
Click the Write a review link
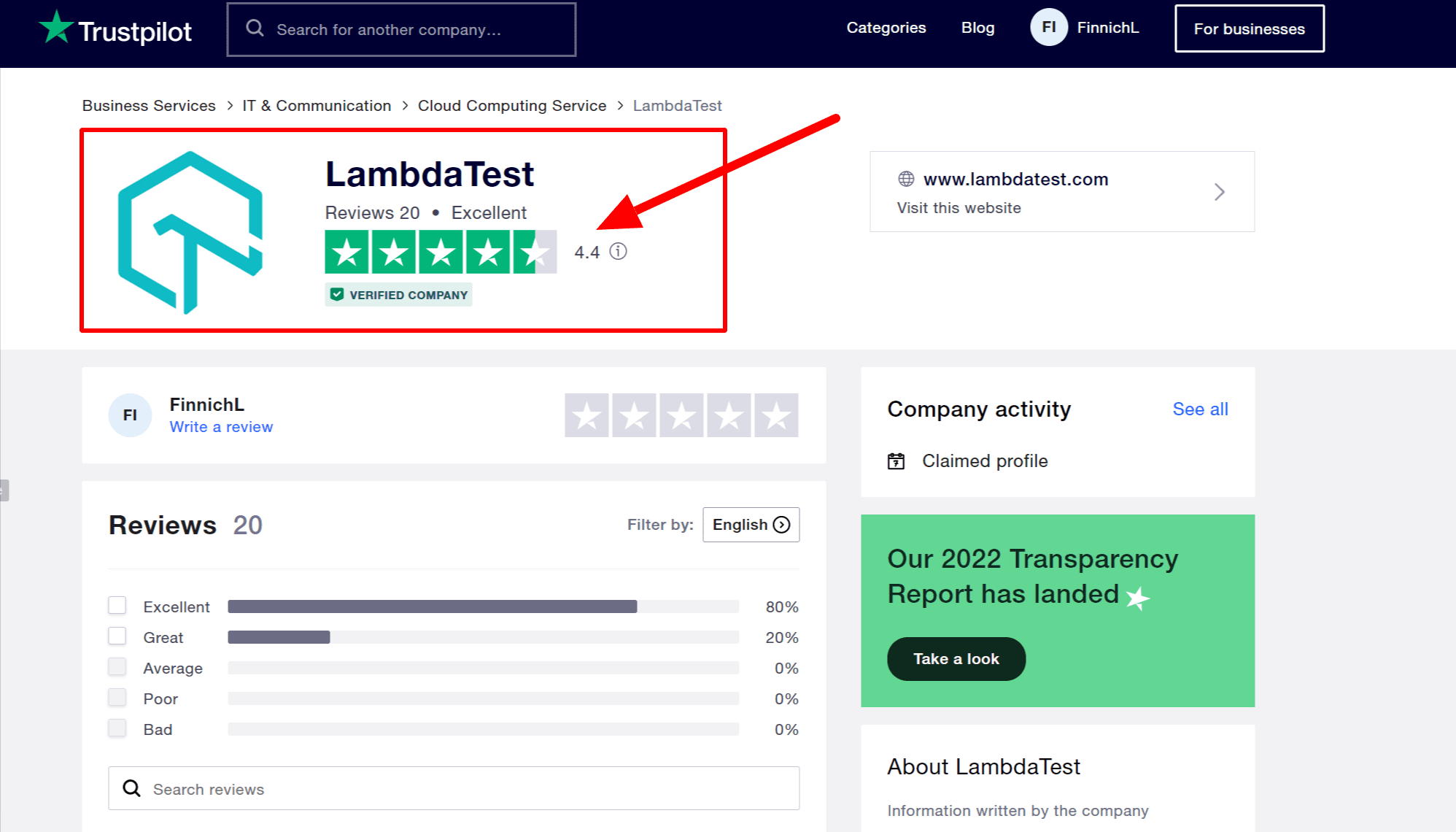[221, 427]
